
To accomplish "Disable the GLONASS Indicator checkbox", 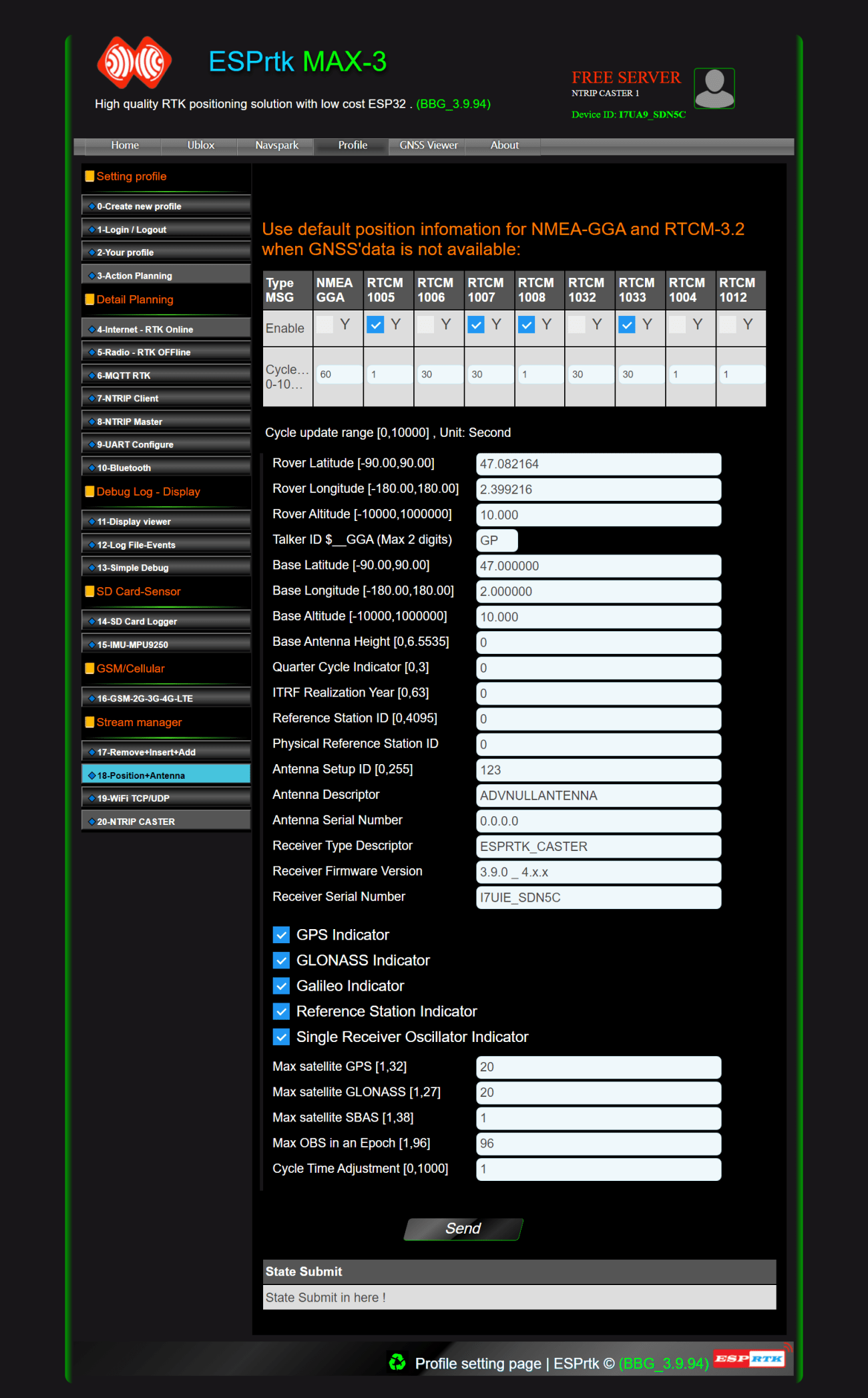I will pyautogui.click(x=282, y=960).
